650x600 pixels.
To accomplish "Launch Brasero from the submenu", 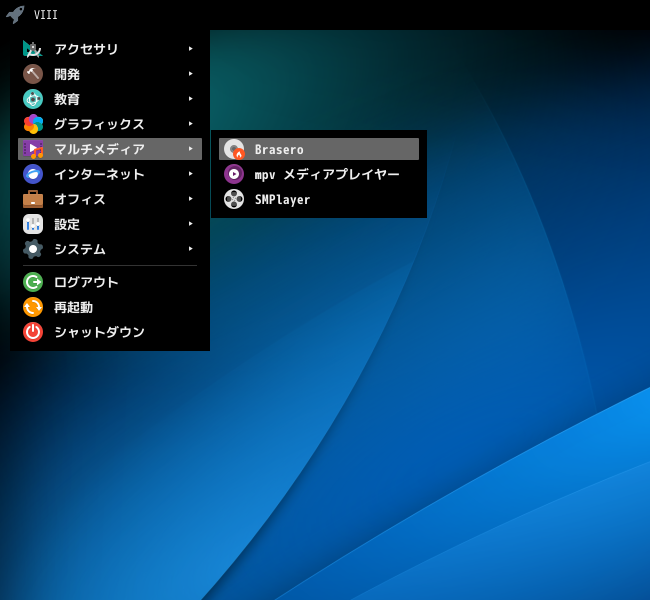I will pos(319,149).
